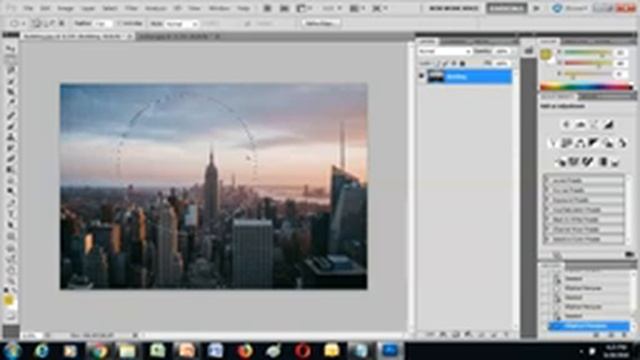Image resolution: width=640 pixels, height=360 pixels.
Task: Switch to the Essentials workspace
Action: click(x=507, y=8)
